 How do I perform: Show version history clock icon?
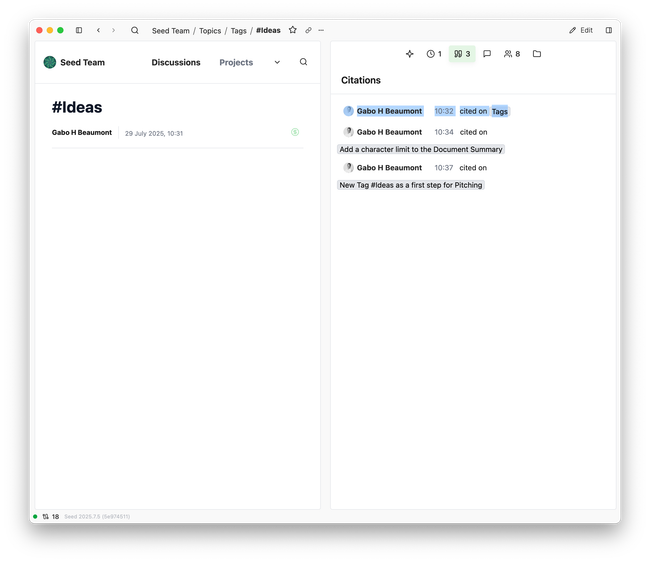click(433, 54)
